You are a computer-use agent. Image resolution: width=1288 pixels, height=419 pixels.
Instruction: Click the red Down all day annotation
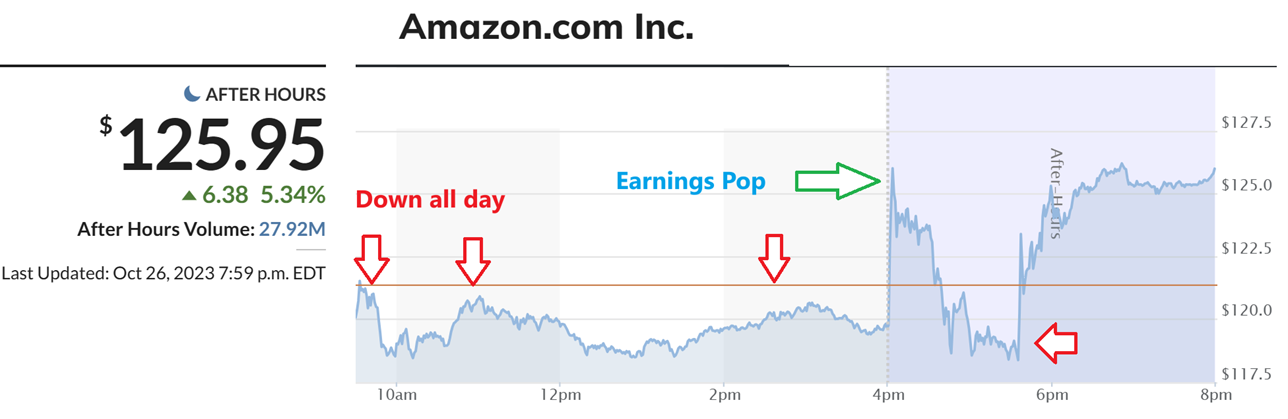click(x=430, y=199)
